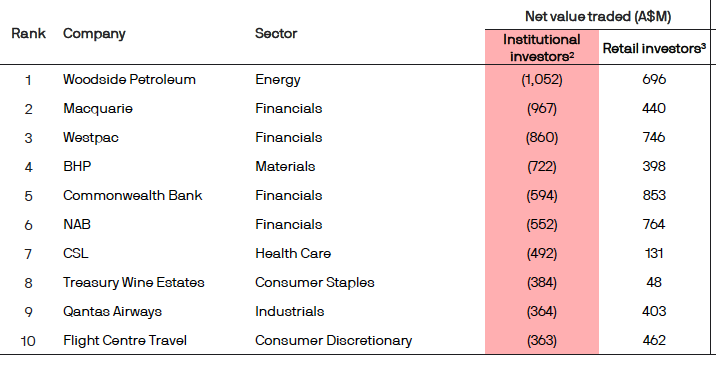Viewport: 716px width, 365px height.
Task: Click the 853 retail investors value
Action: point(654,196)
